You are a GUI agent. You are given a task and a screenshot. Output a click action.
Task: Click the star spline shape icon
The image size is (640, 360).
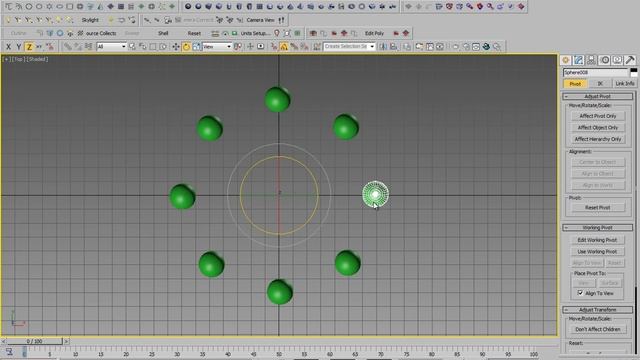49,7
